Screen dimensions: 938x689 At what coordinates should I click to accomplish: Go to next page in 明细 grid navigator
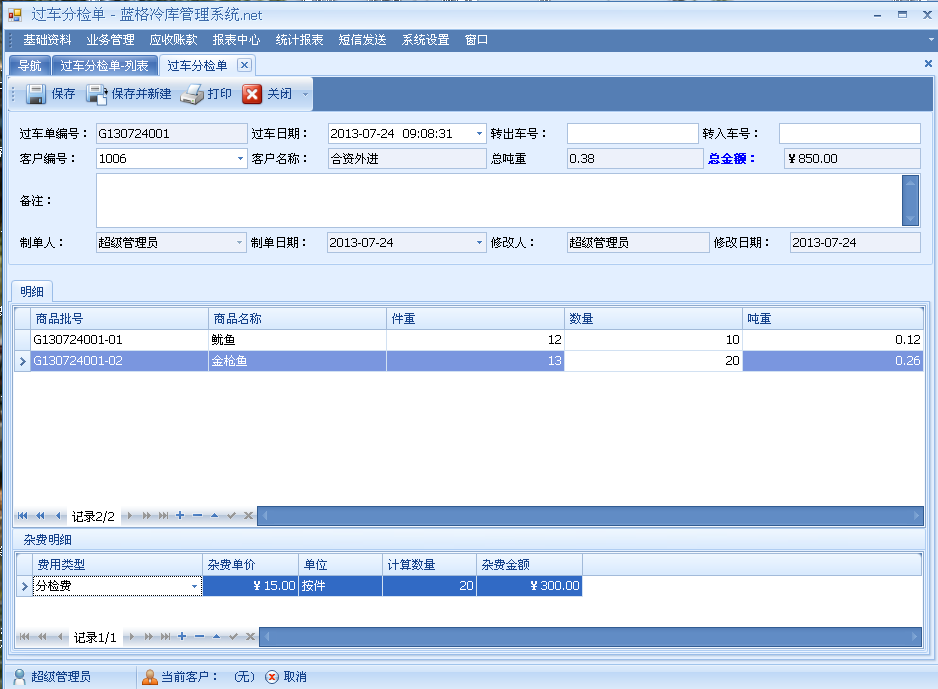pos(146,516)
